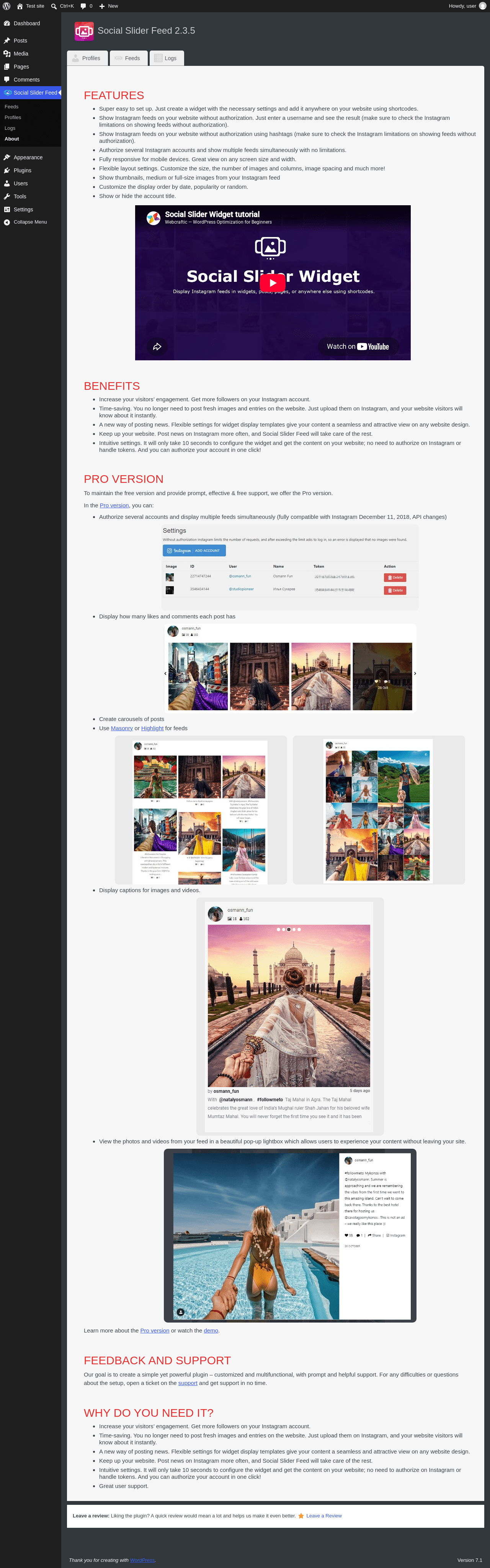Click the YouTube video share icon
Image resolution: width=490 pixels, height=1568 pixels.
tap(157, 347)
